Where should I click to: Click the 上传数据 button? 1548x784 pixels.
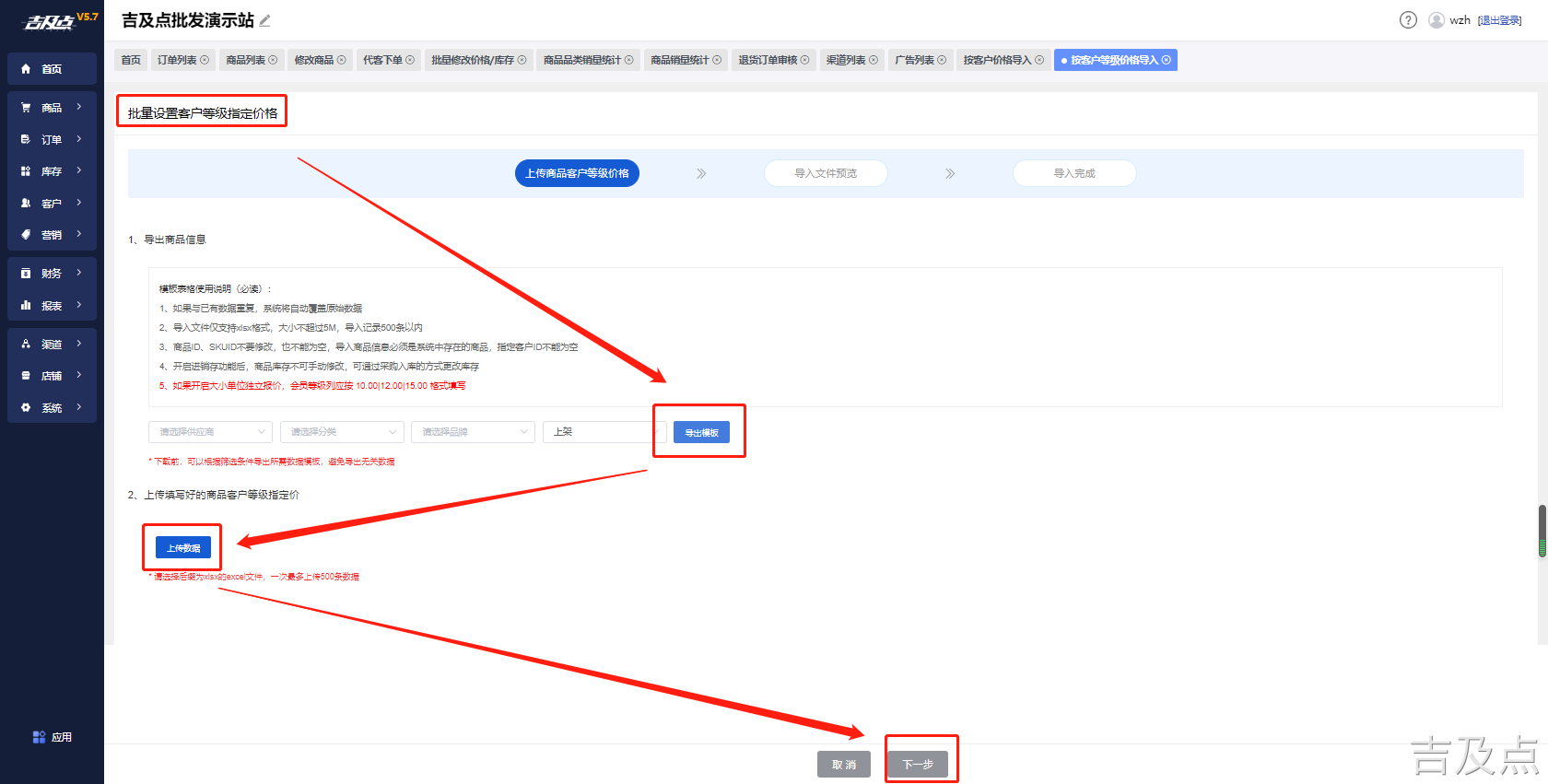(x=183, y=547)
